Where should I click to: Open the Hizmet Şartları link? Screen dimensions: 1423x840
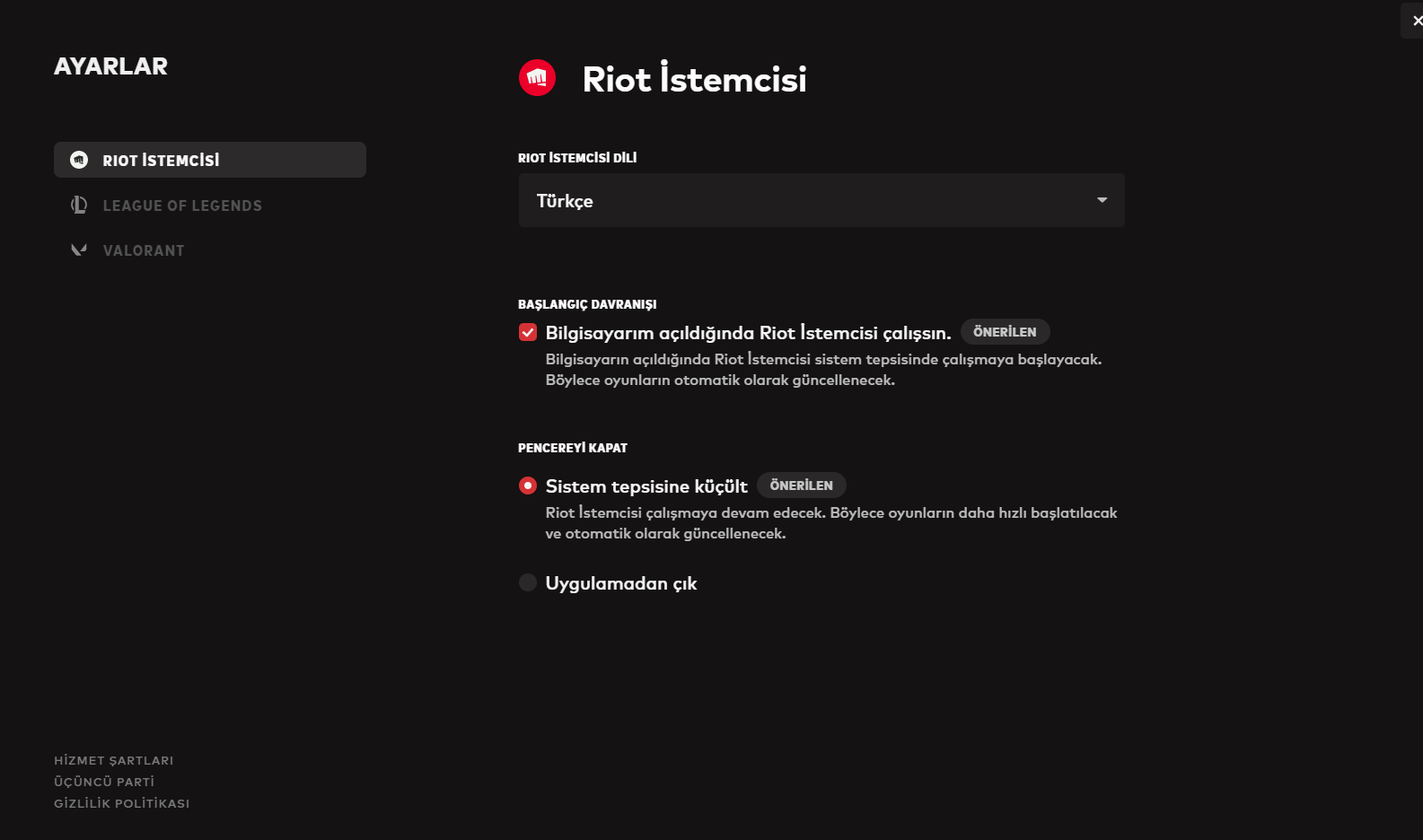point(114,760)
